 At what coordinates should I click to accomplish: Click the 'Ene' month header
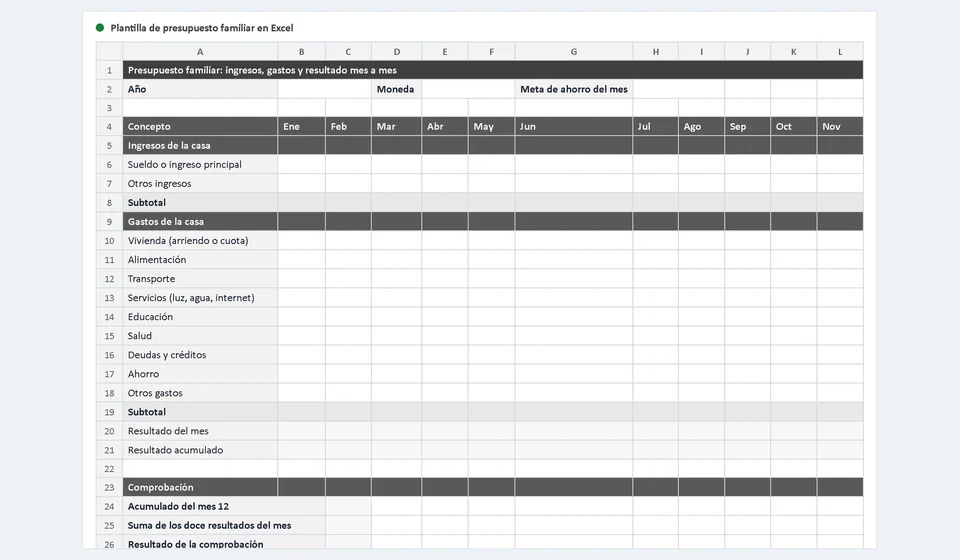pyautogui.click(x=301, y=127)
